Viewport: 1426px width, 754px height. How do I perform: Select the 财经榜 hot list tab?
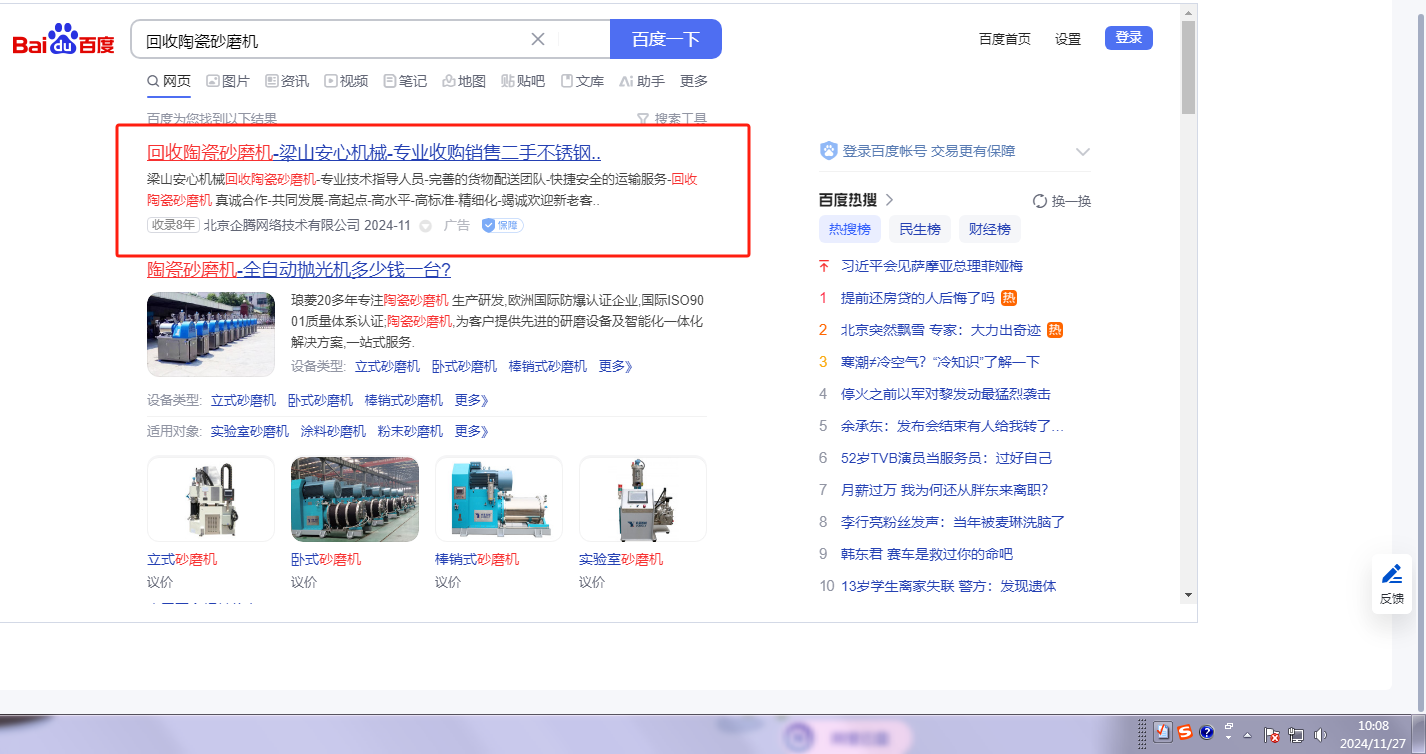point(989,229)
